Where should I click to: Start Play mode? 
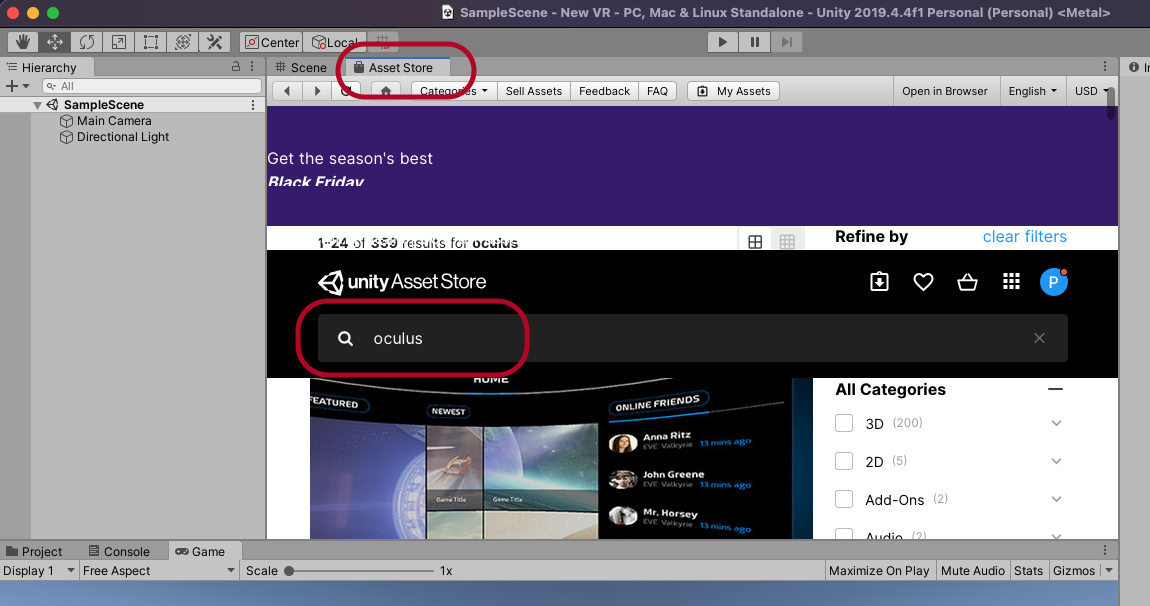click(722, 42)
